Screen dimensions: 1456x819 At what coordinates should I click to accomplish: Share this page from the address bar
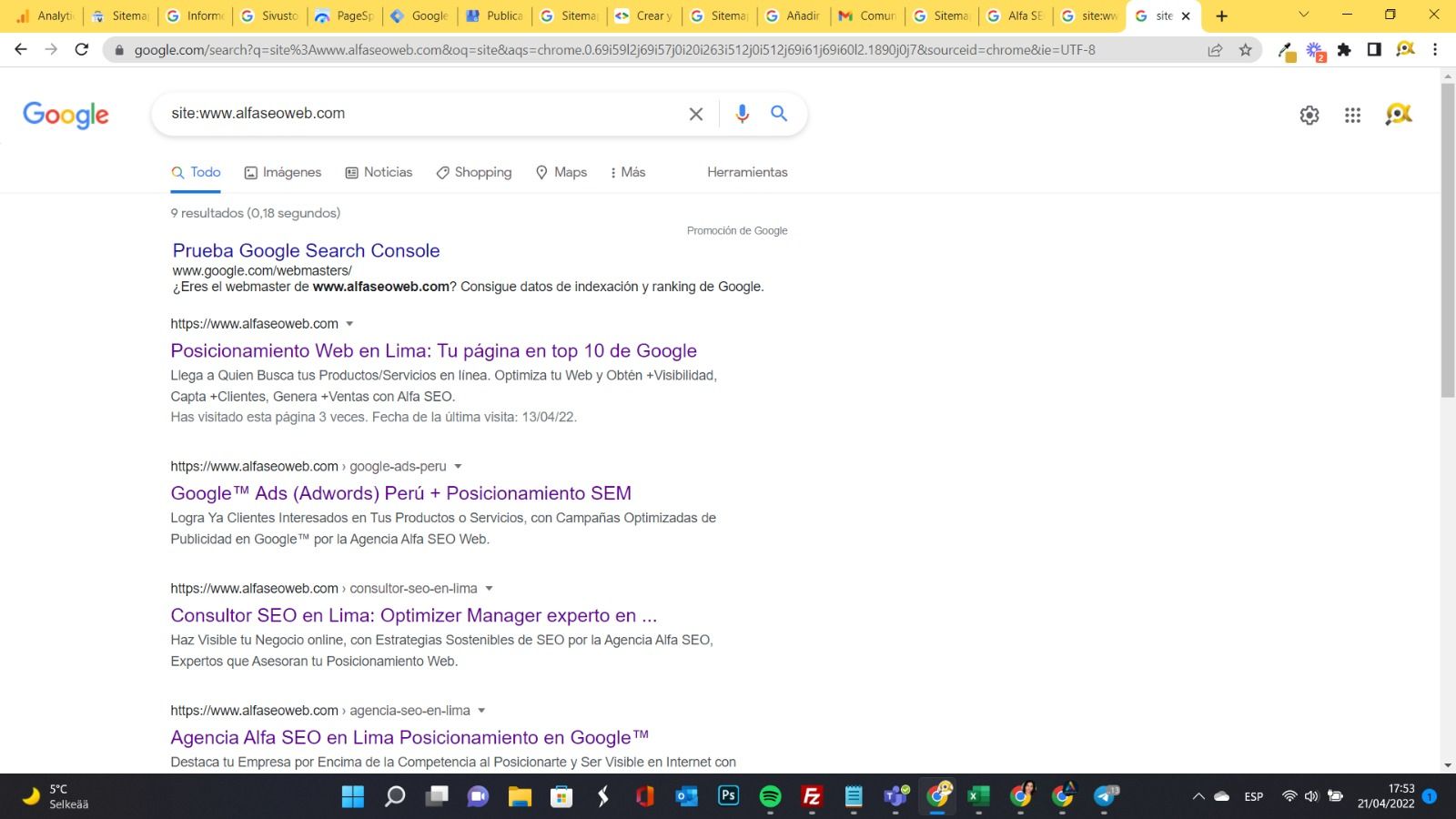click(x=1215, y=50)
